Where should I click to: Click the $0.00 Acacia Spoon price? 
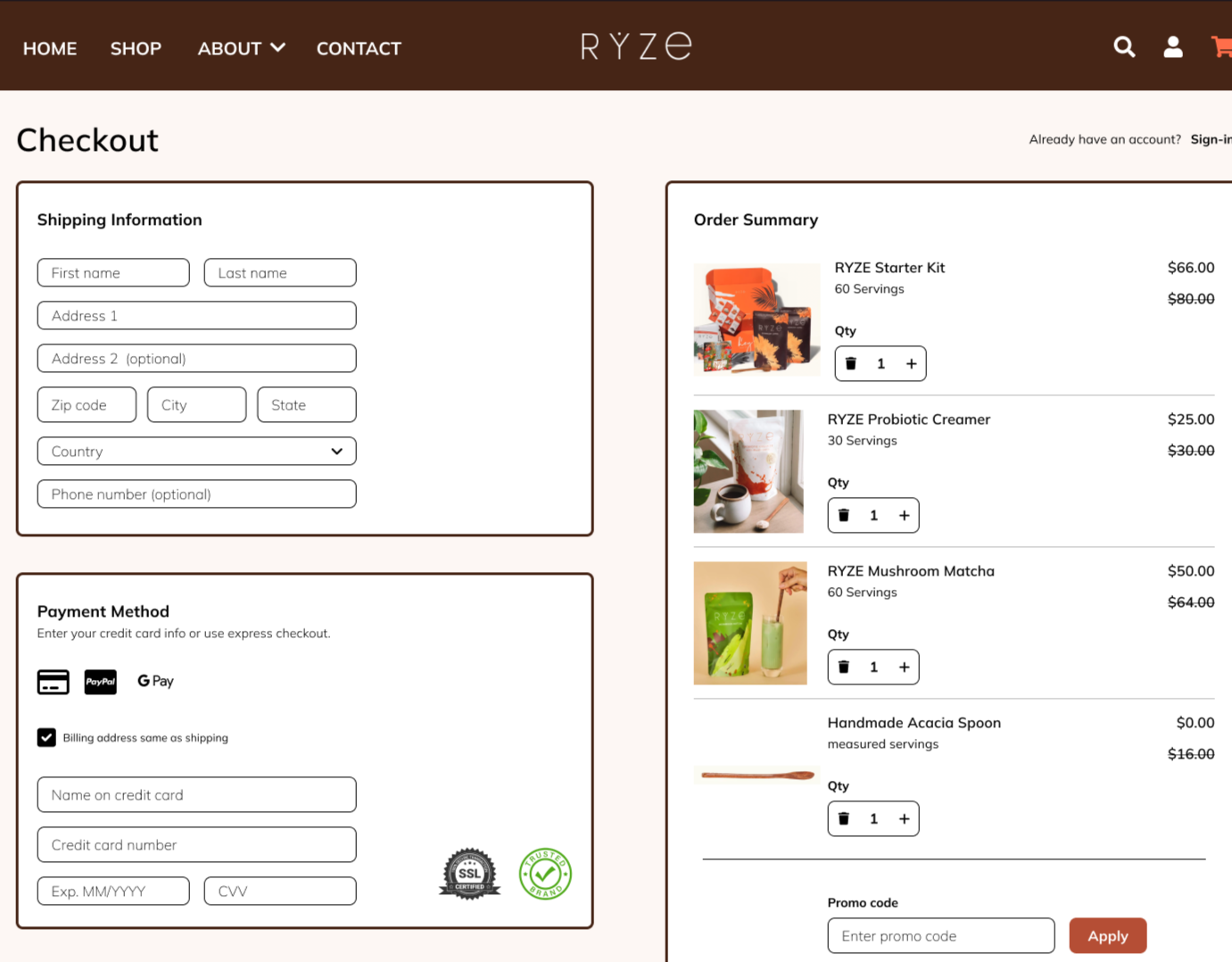tap(1195, 723)
